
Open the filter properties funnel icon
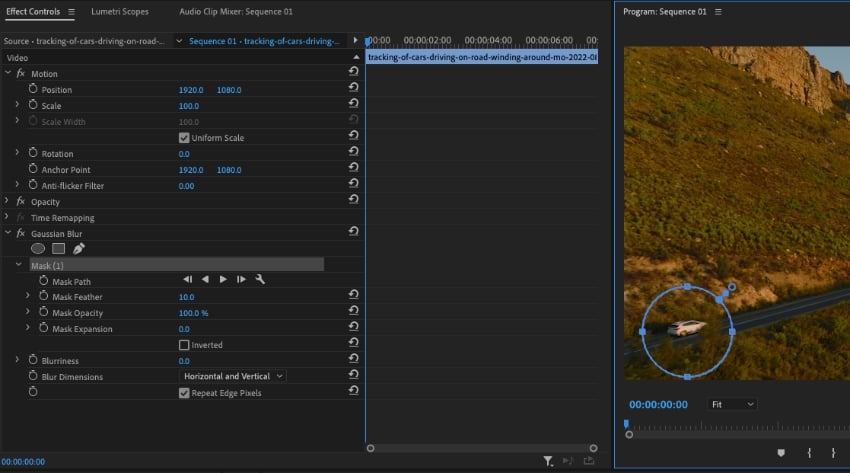[x=548, y=461]
